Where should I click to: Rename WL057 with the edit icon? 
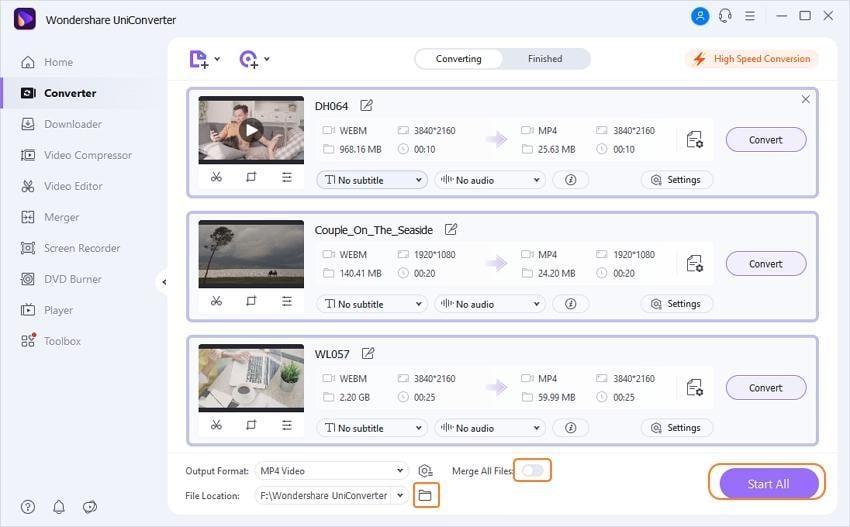(x=368, y=354)
